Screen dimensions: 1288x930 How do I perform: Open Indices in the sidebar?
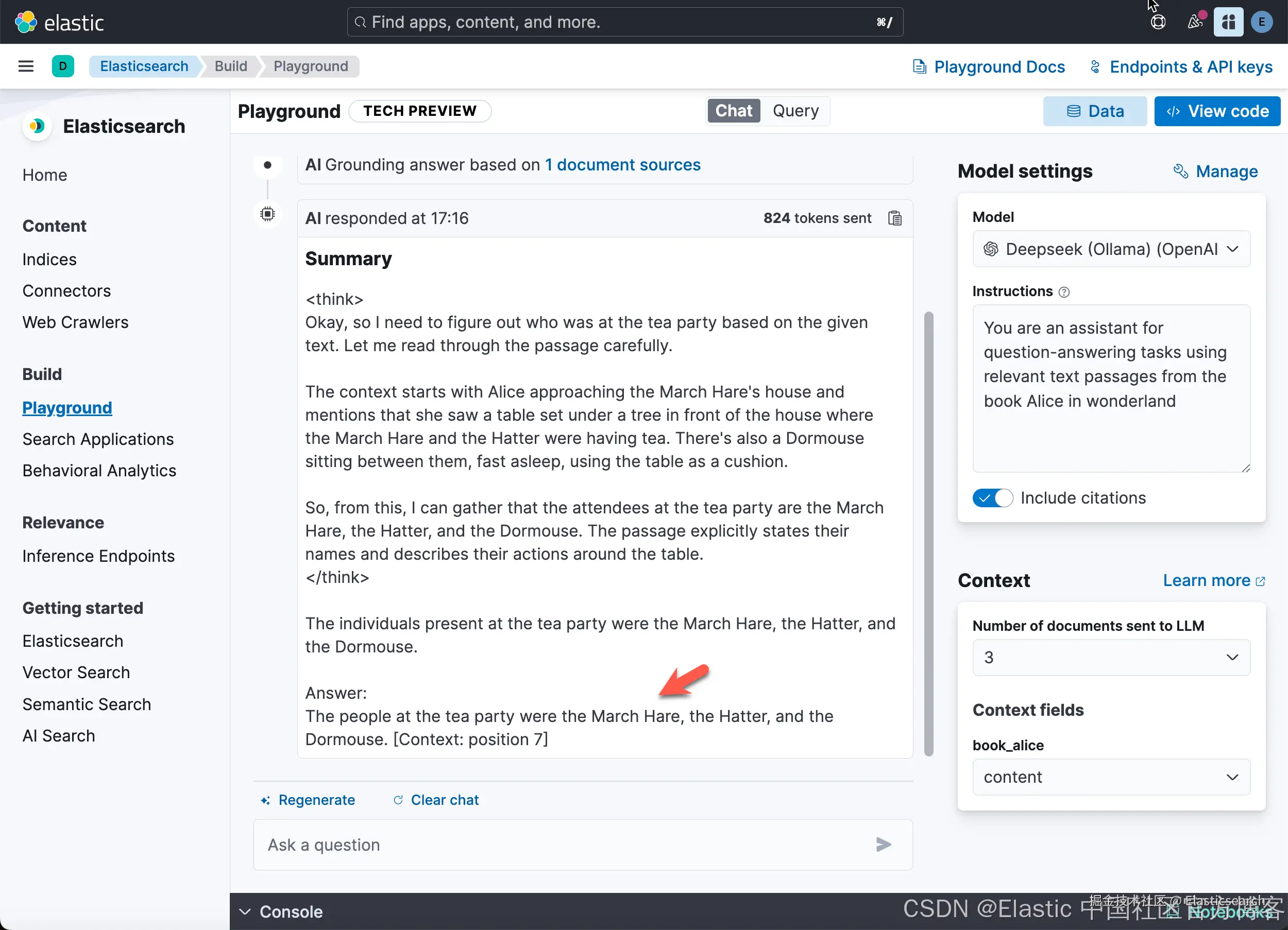(x=49, y=260)
